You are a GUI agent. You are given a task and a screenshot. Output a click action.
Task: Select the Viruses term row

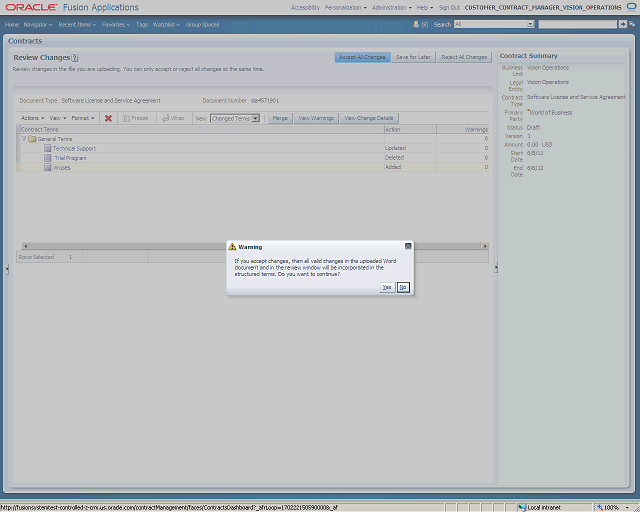(x=252, y=167)
